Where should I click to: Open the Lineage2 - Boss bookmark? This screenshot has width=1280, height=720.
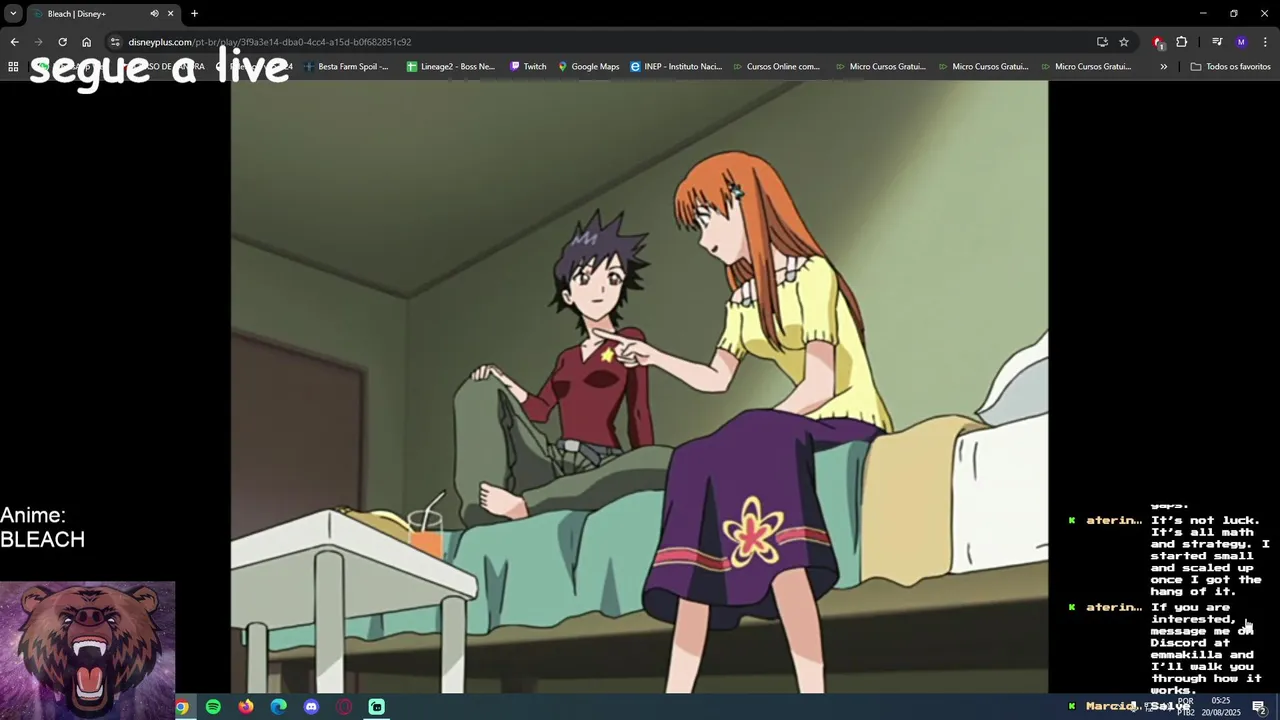(450, 66)
